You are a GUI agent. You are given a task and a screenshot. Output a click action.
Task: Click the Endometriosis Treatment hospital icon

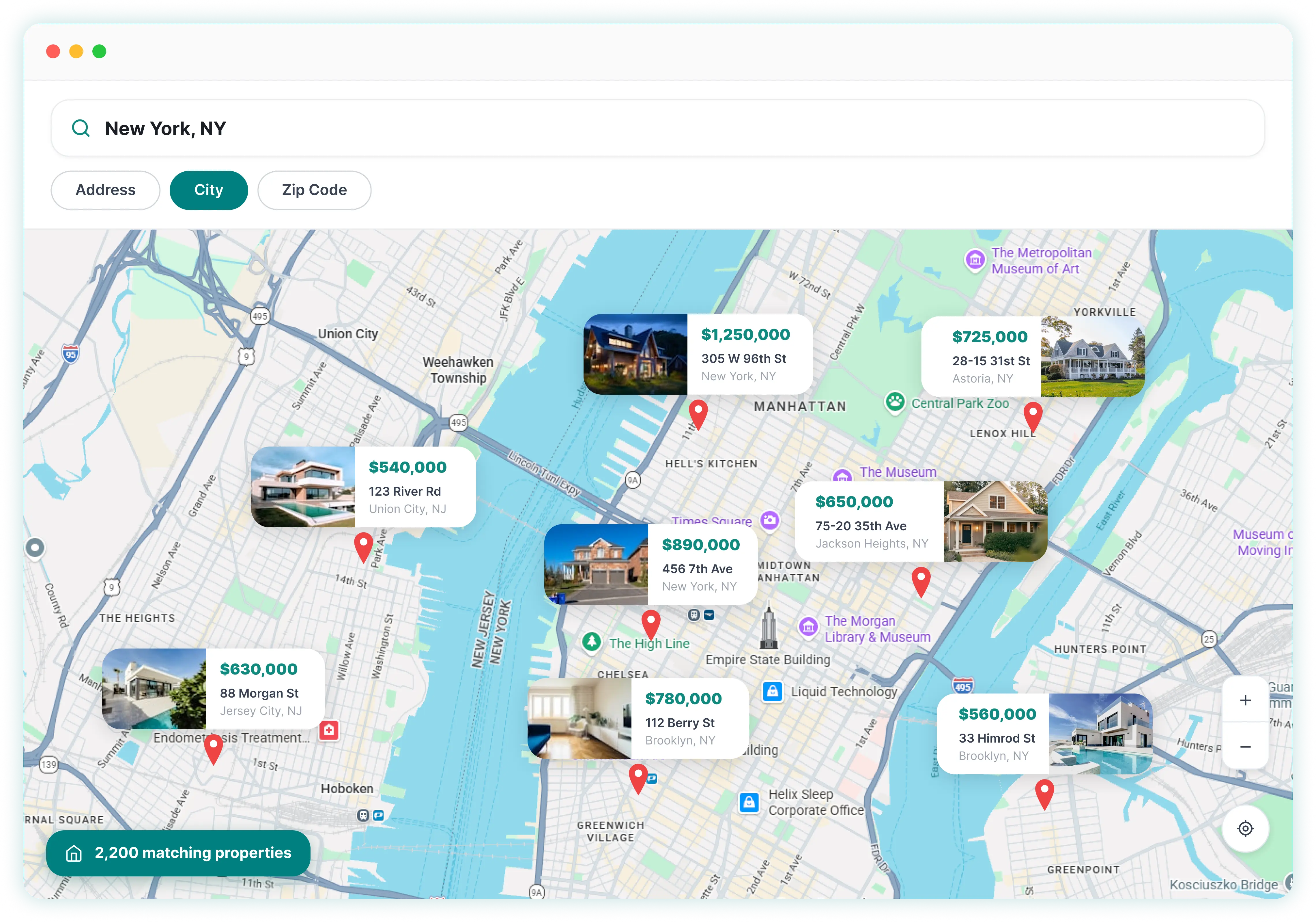pyautogui.click(x=328, y=730)
